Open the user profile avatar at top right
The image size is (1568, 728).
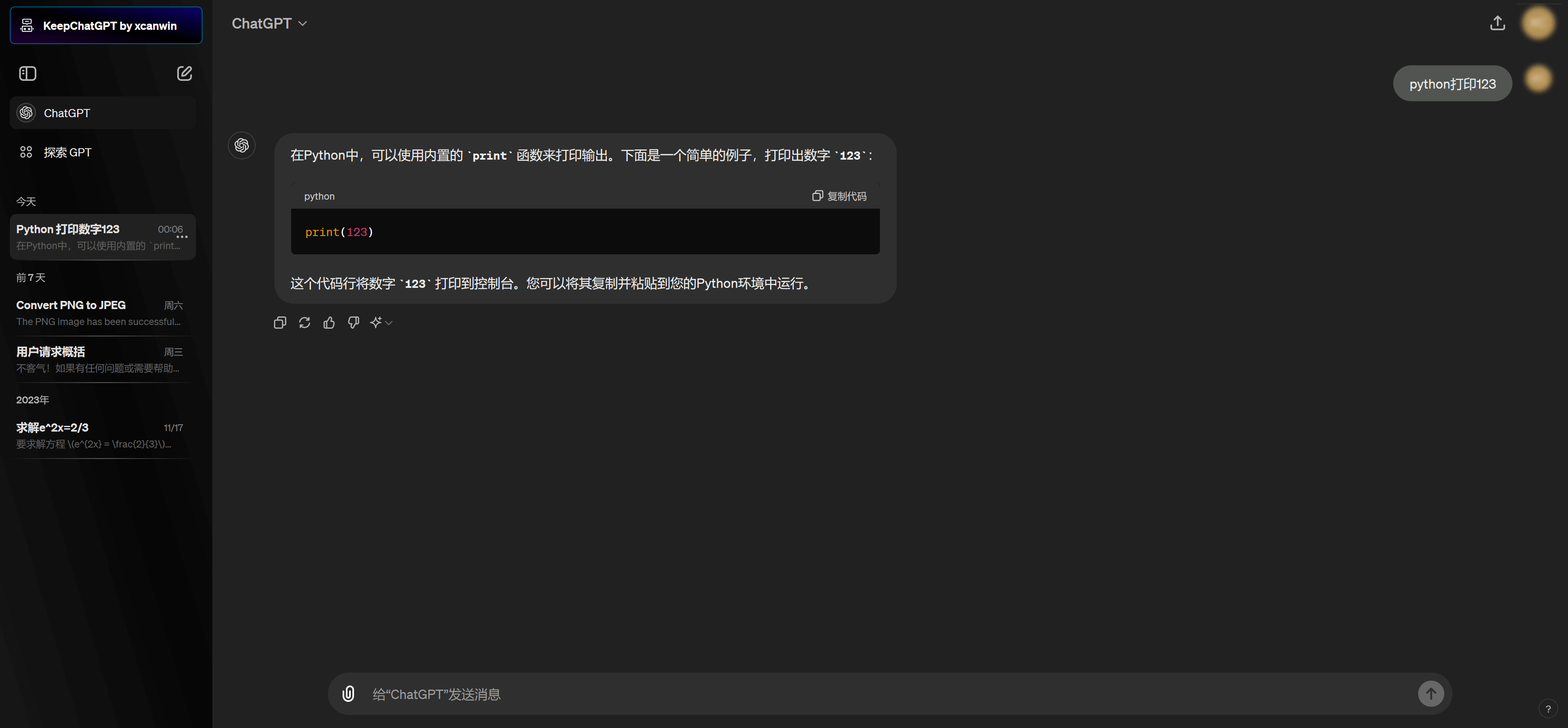(x=1537, y=23)
